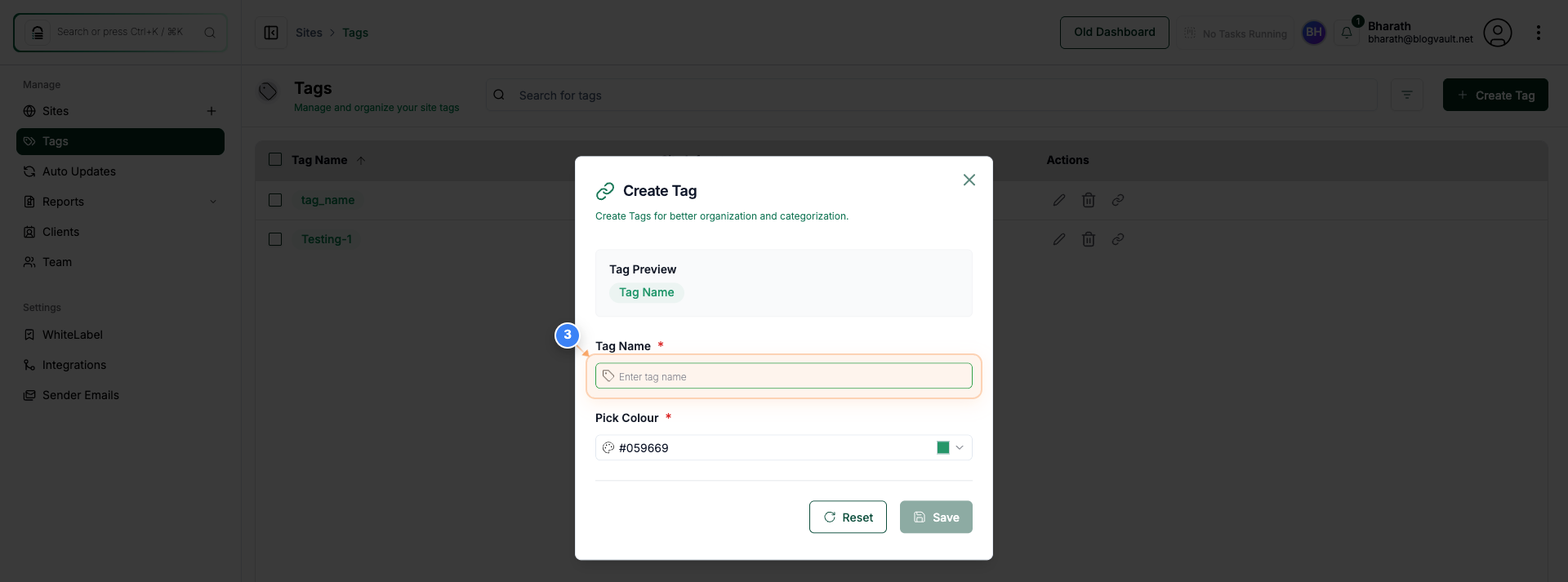This screenshot has width=1568, height=582.
Task: Edit the tag_name row with pencil icon
Action: (1059, 200)
